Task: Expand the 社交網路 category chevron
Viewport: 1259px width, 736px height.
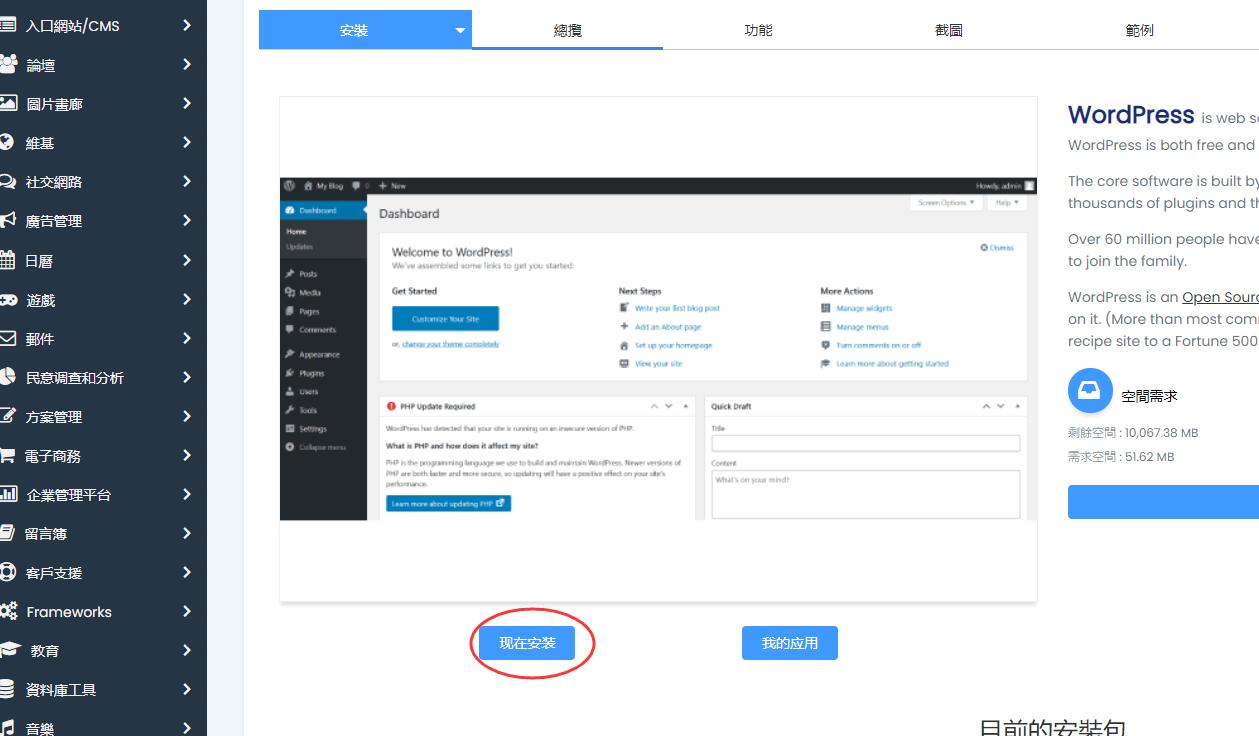Action: click(x=187, y=181)
